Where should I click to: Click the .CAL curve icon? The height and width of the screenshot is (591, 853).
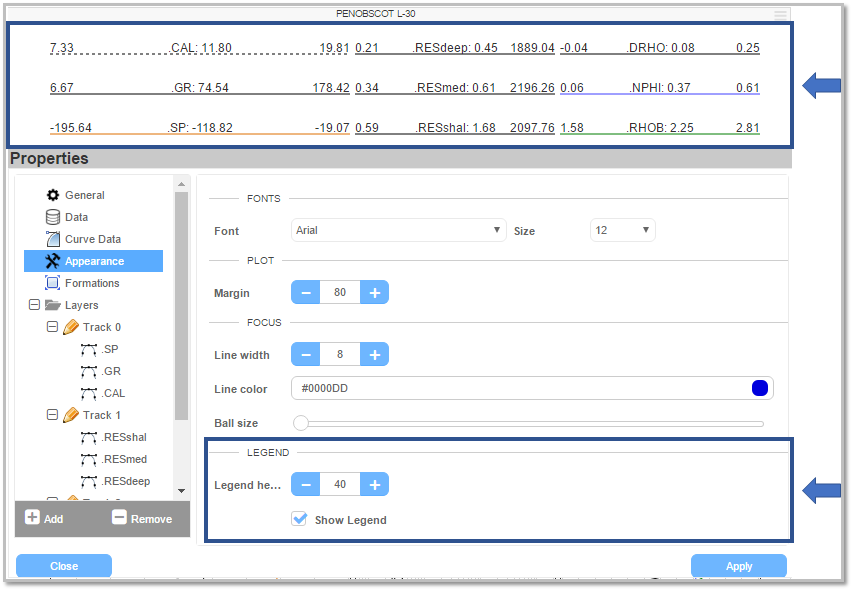89,393
